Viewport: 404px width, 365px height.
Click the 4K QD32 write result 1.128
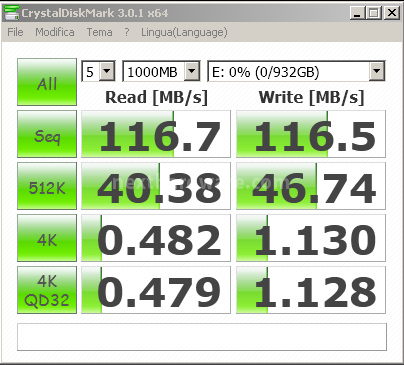[x=311, y=290]
